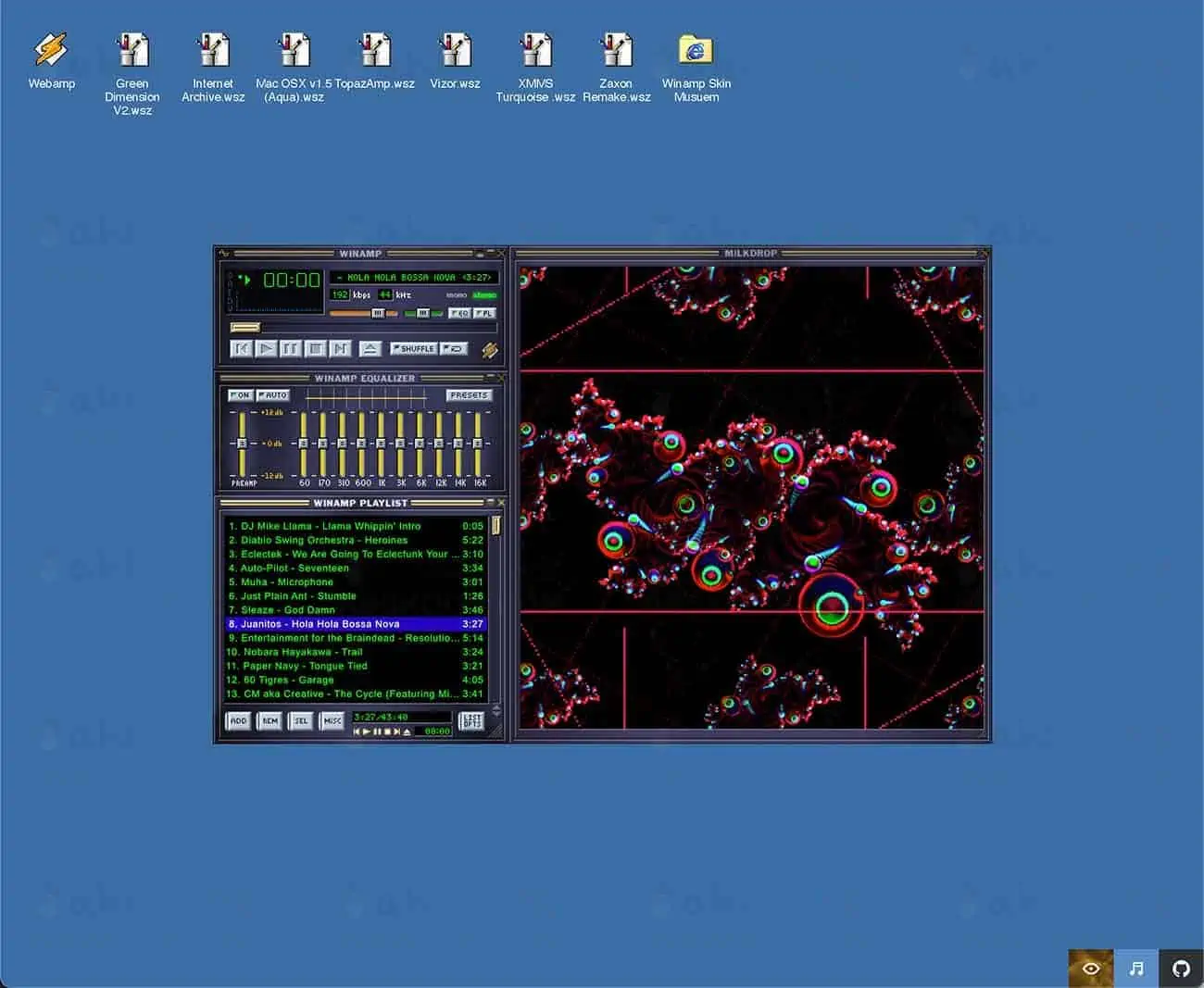Screen dimensions: 1204x988
Task: Skip to the next track
Action: [x=340, y=349]
